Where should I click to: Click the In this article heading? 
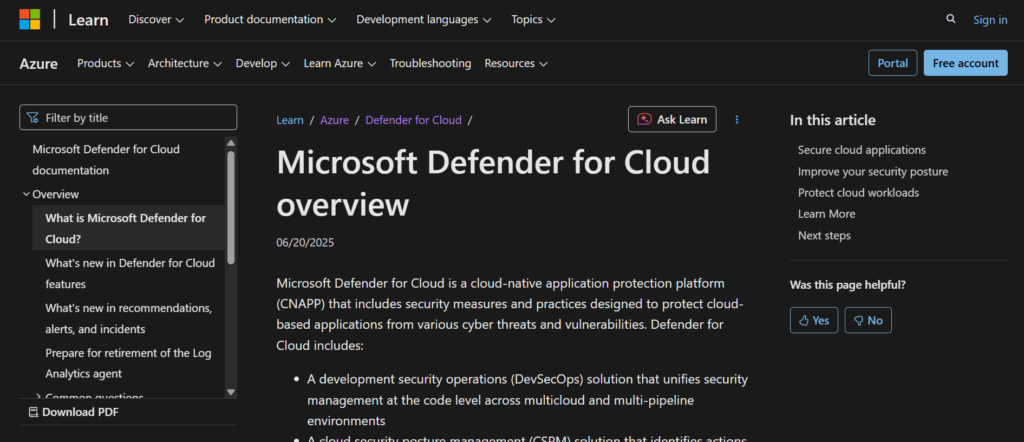click(833, 120)
